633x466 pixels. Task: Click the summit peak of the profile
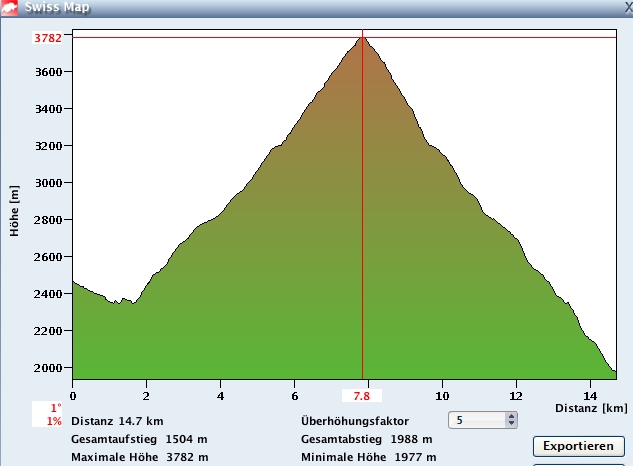362,38
